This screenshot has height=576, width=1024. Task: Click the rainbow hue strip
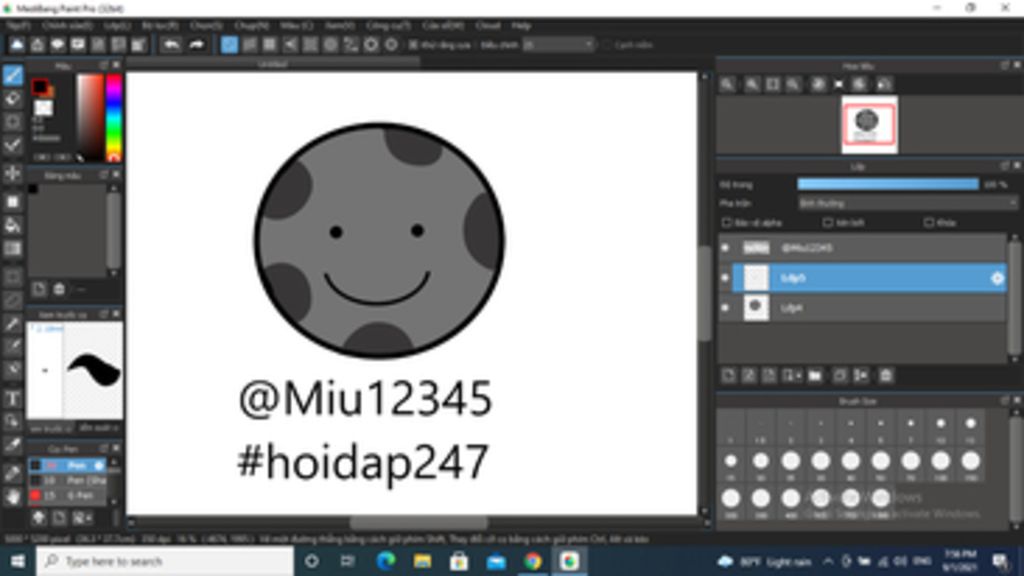(x=114, y=118)
